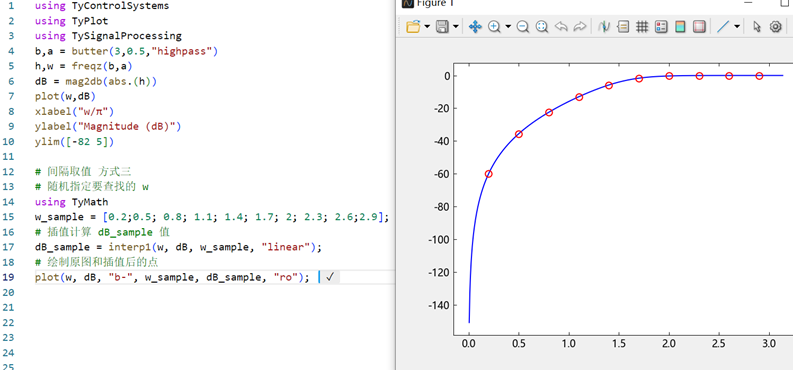Open file with the folder icon in Figure toolbar
This screenshot has height=370, width=793.
[413, 27]
